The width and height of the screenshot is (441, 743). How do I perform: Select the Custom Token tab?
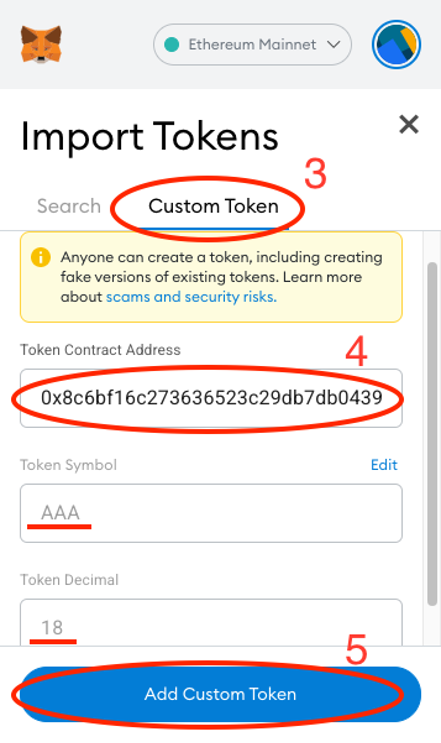click(x=213, y=207)
